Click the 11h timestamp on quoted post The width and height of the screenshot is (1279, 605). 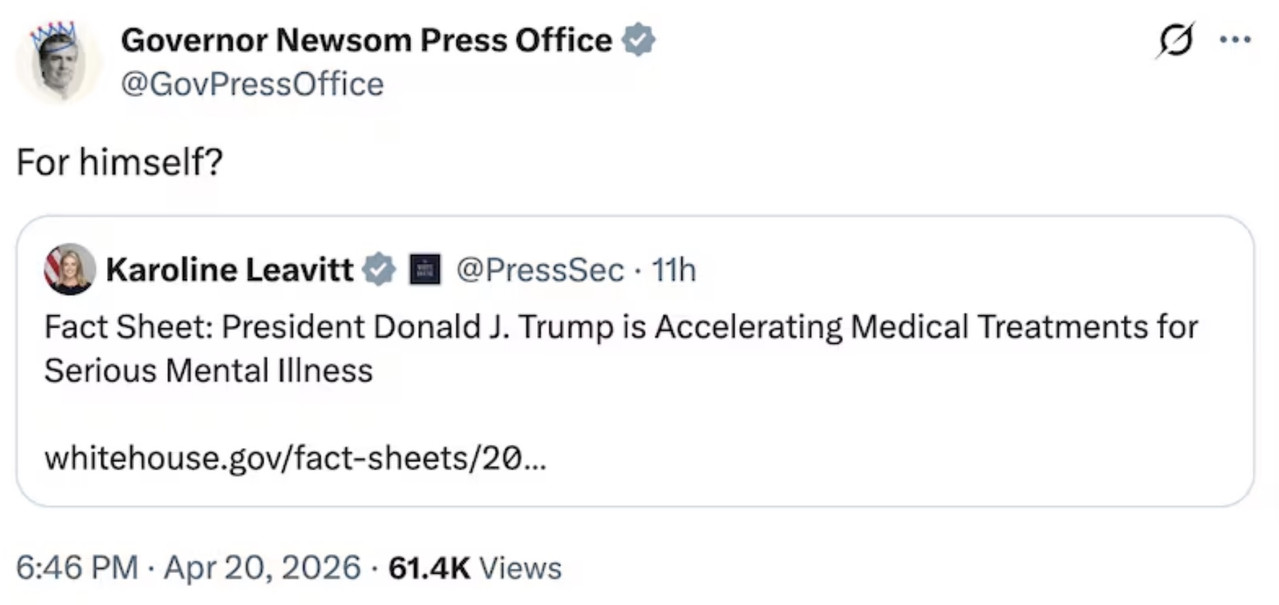673,270
